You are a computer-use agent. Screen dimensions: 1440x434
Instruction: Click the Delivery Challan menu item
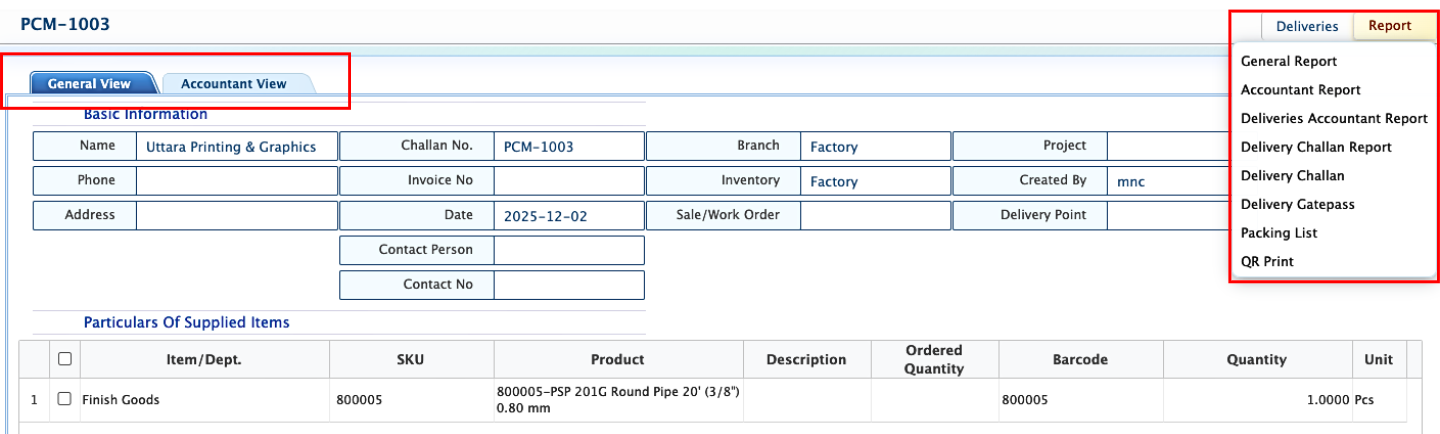coord(1292,175)
